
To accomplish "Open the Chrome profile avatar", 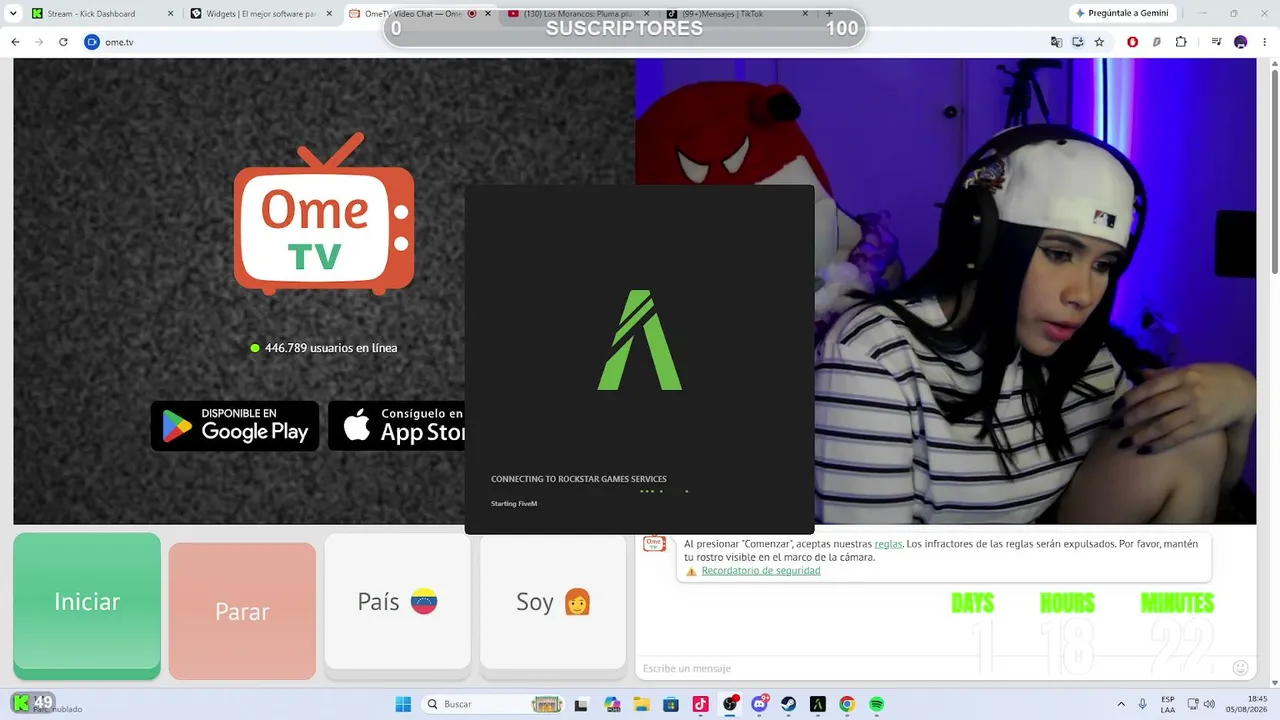I will pos(1240,42).
